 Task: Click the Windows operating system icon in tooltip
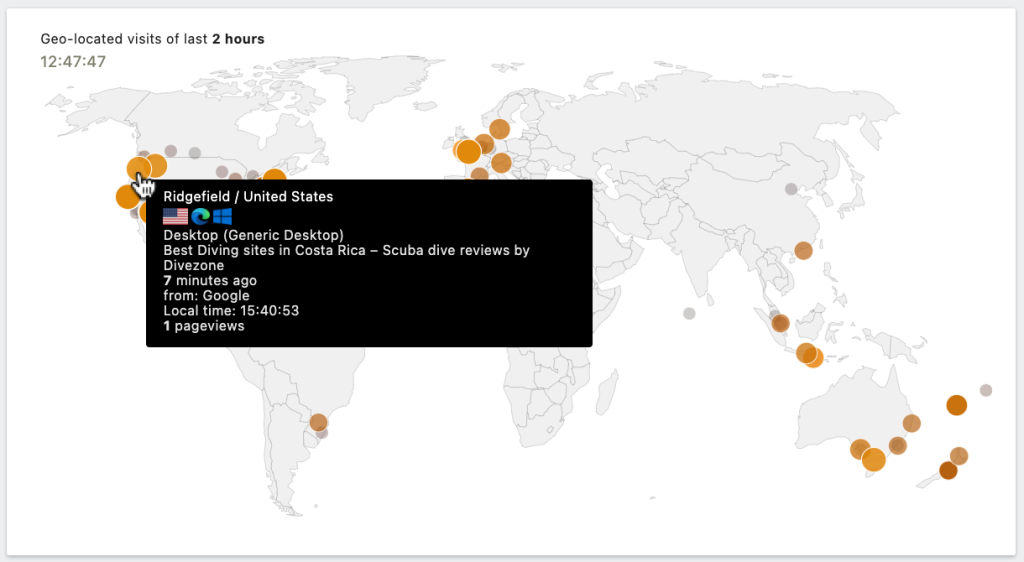point(222,216)
